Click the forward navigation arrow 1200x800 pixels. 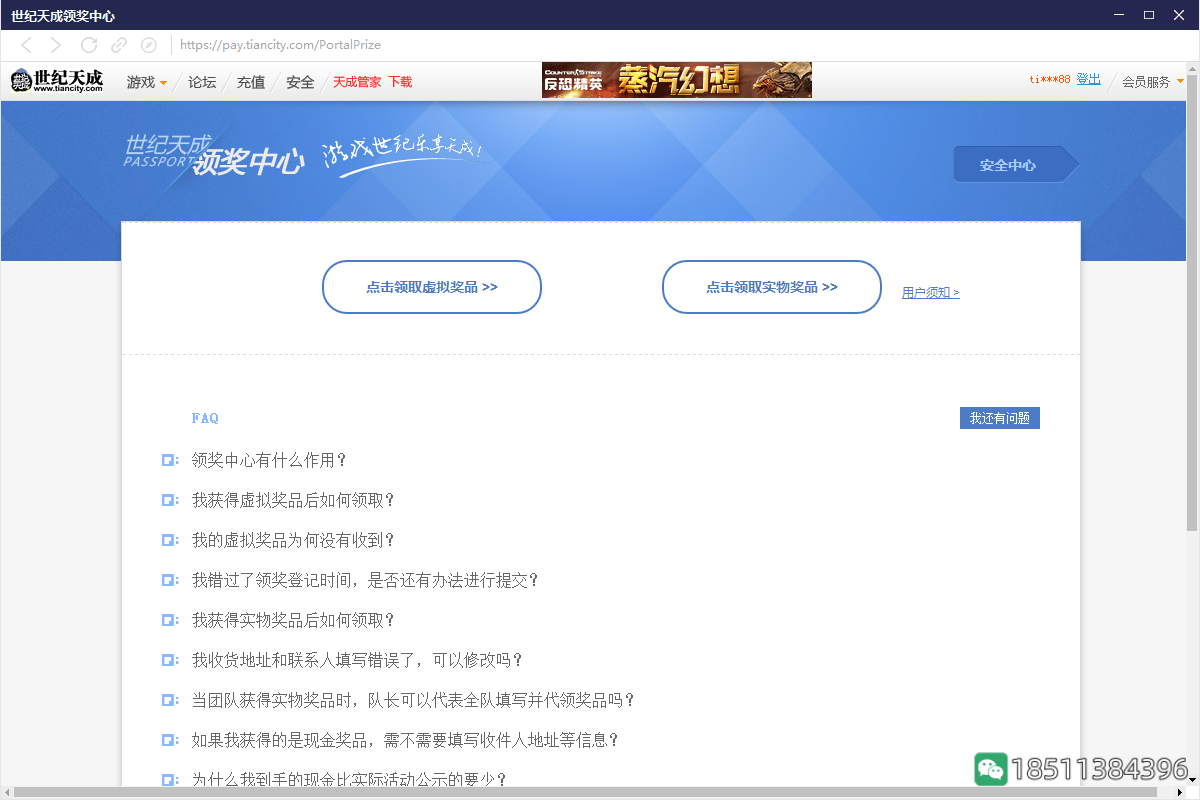pos(56,45)
